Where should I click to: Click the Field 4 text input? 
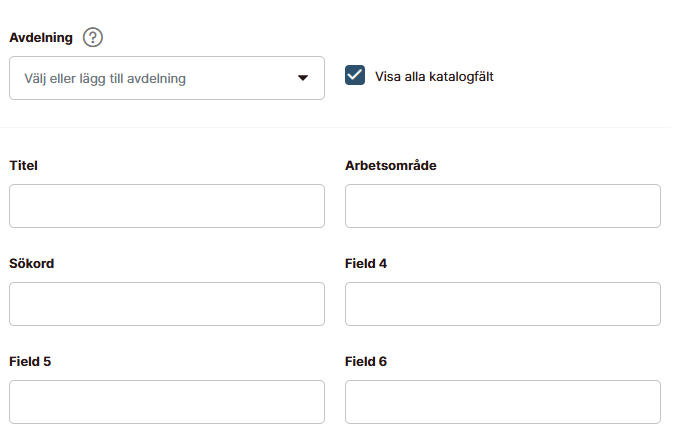coord(503,304)
